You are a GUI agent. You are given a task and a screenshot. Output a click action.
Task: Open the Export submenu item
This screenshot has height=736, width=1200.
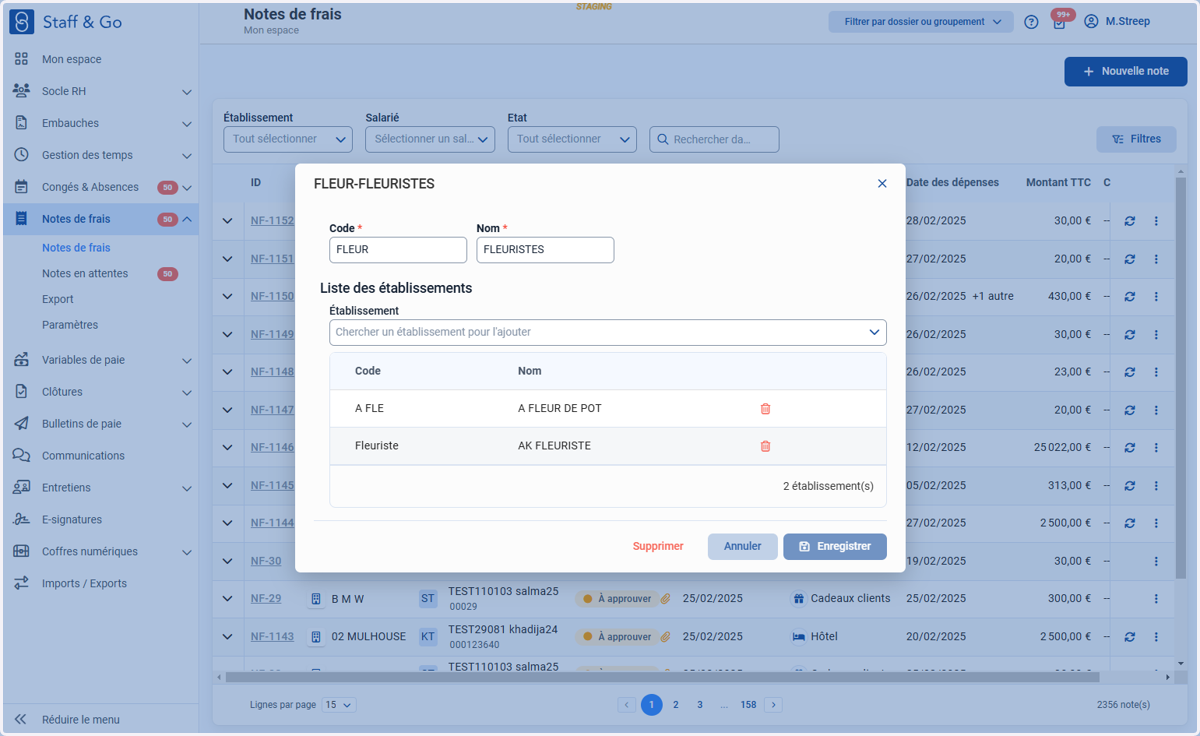pyautogui.click(x=58, y=299)
